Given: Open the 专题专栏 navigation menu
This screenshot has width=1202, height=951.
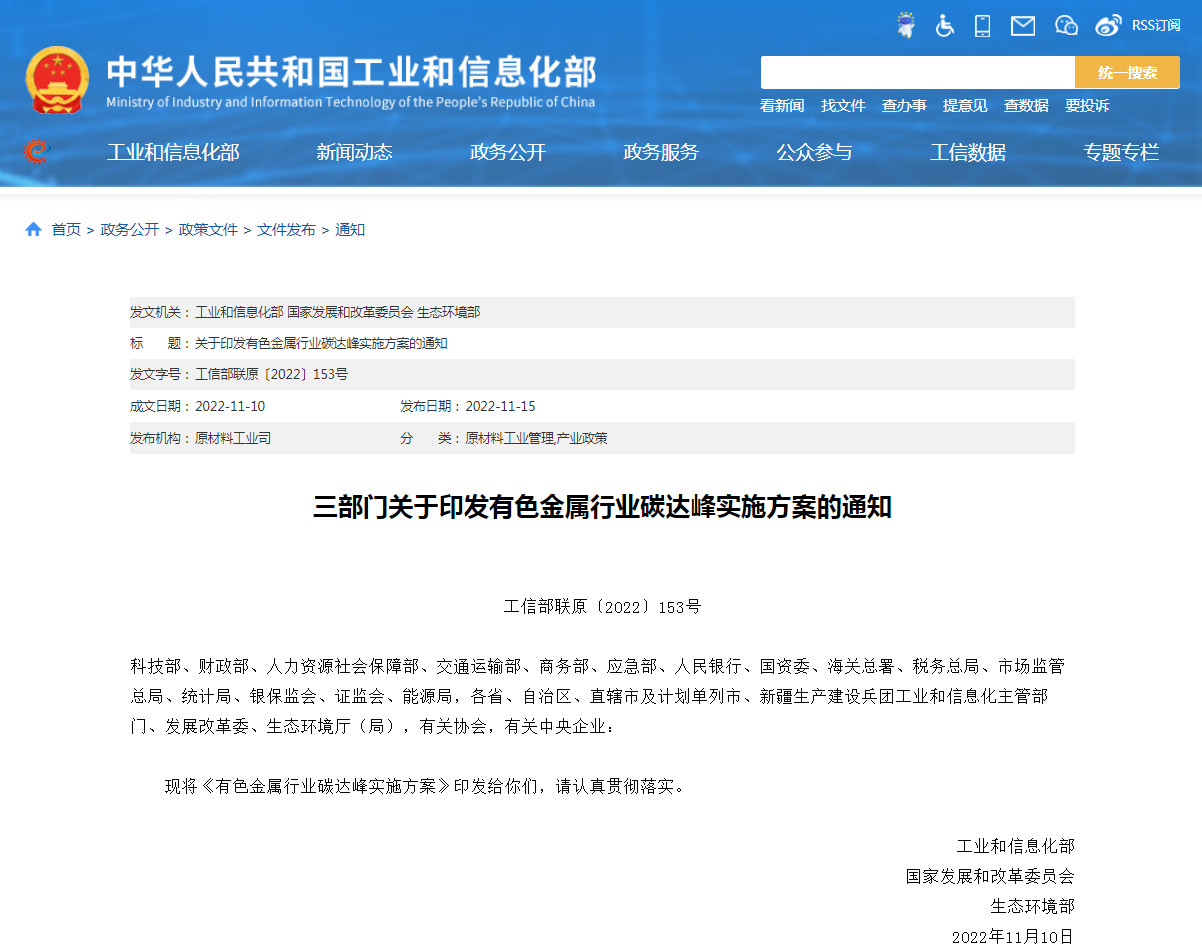Looking at the screenshot, I should tap(1121, 152).
